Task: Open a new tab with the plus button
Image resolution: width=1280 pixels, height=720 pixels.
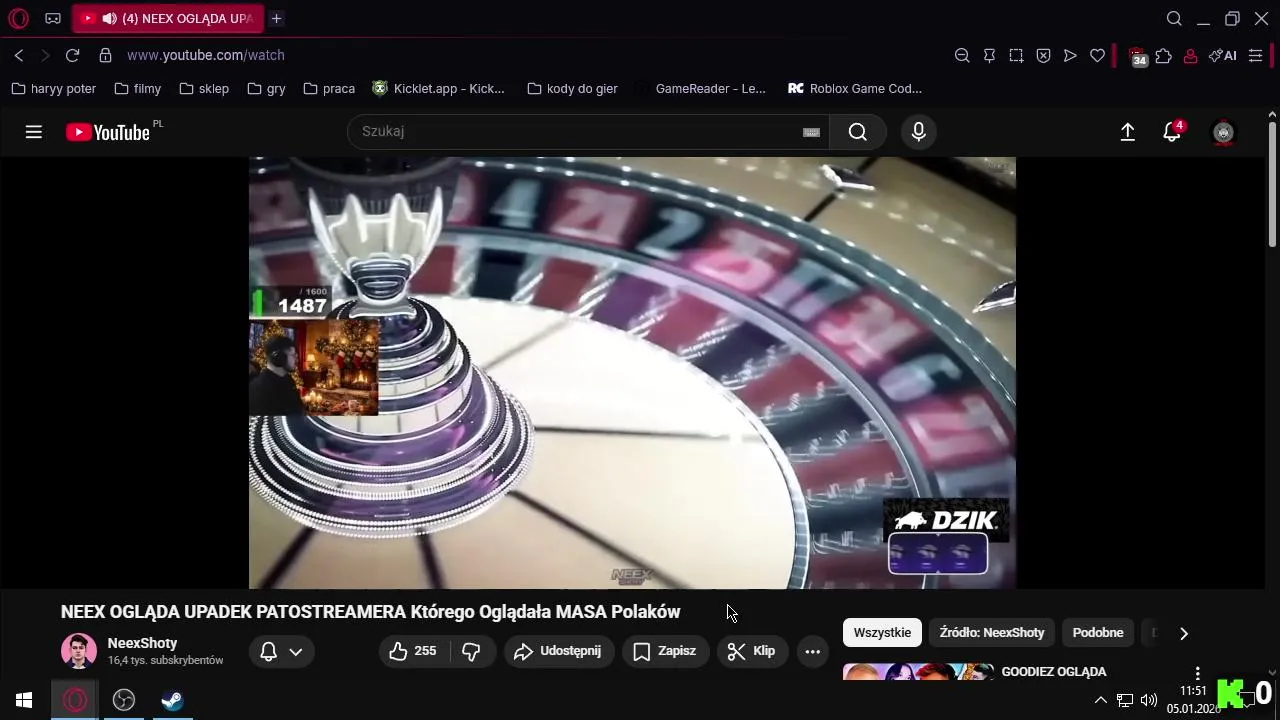Action: [276, 18]
